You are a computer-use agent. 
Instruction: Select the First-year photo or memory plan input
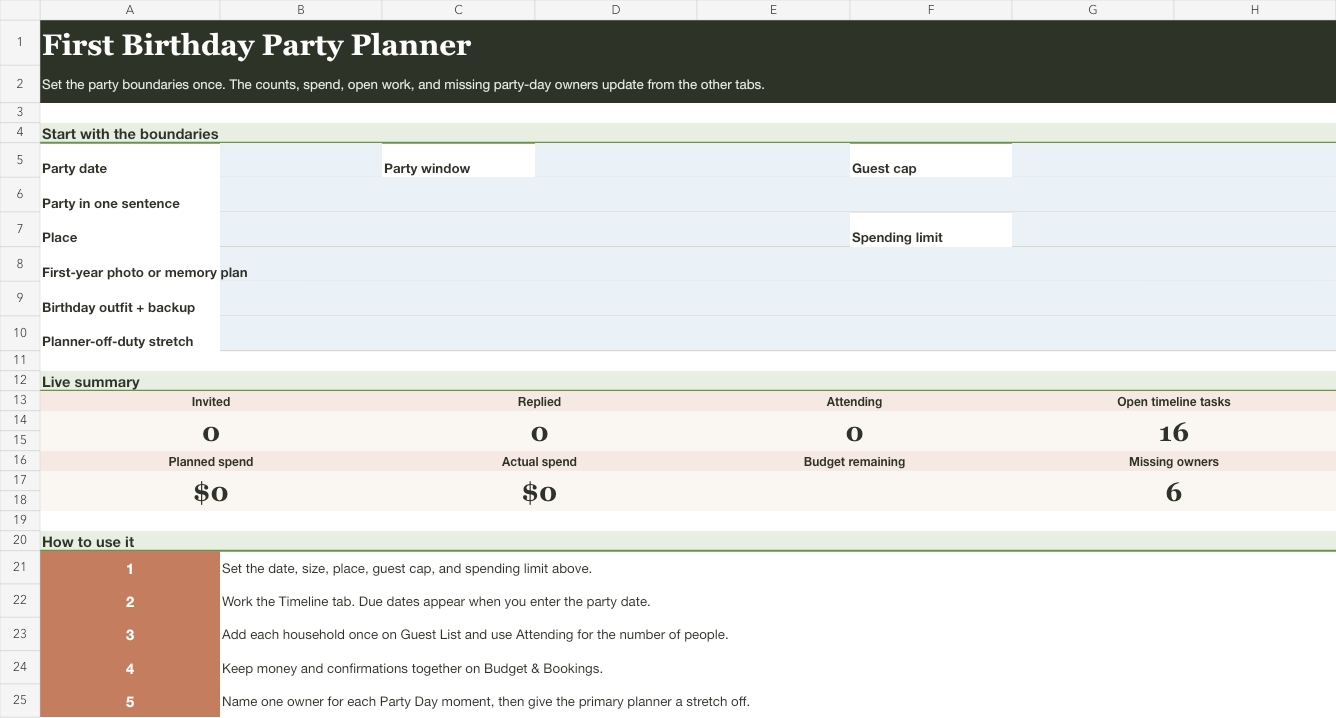(x=778, y=264)
